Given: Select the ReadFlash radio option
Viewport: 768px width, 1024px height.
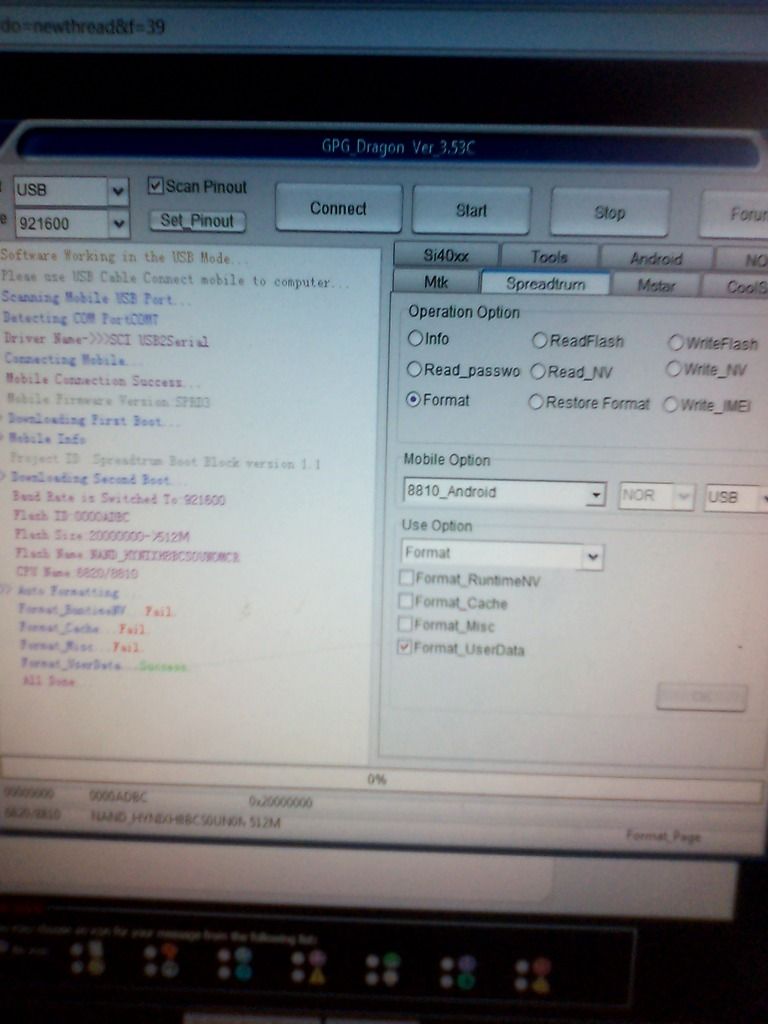Looking at the screenshot, I should pyautogui.click(x=539, y=341).
